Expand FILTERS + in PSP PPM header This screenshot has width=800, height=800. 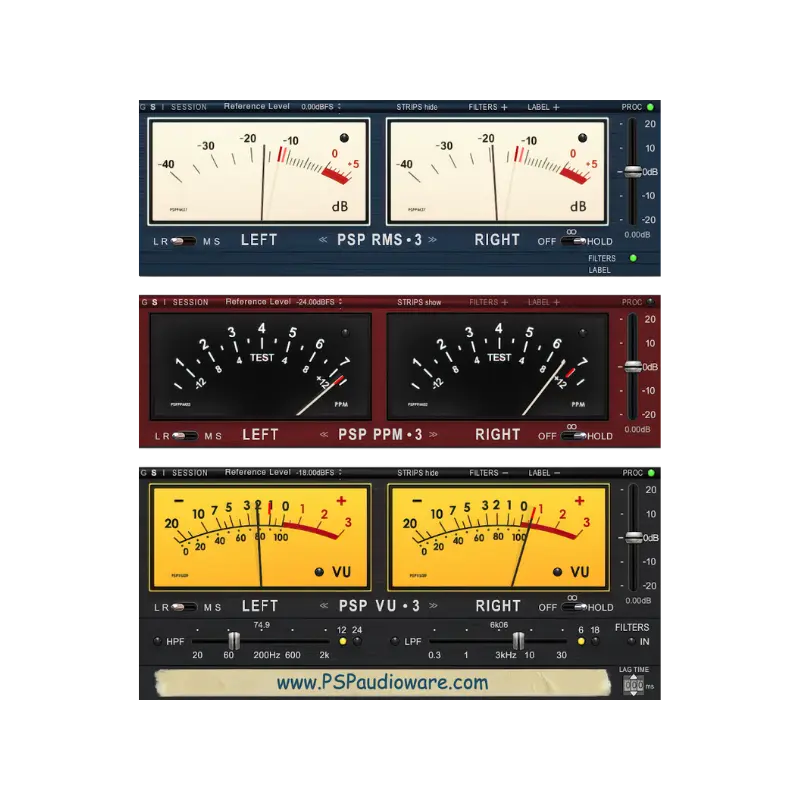[489, 302]
